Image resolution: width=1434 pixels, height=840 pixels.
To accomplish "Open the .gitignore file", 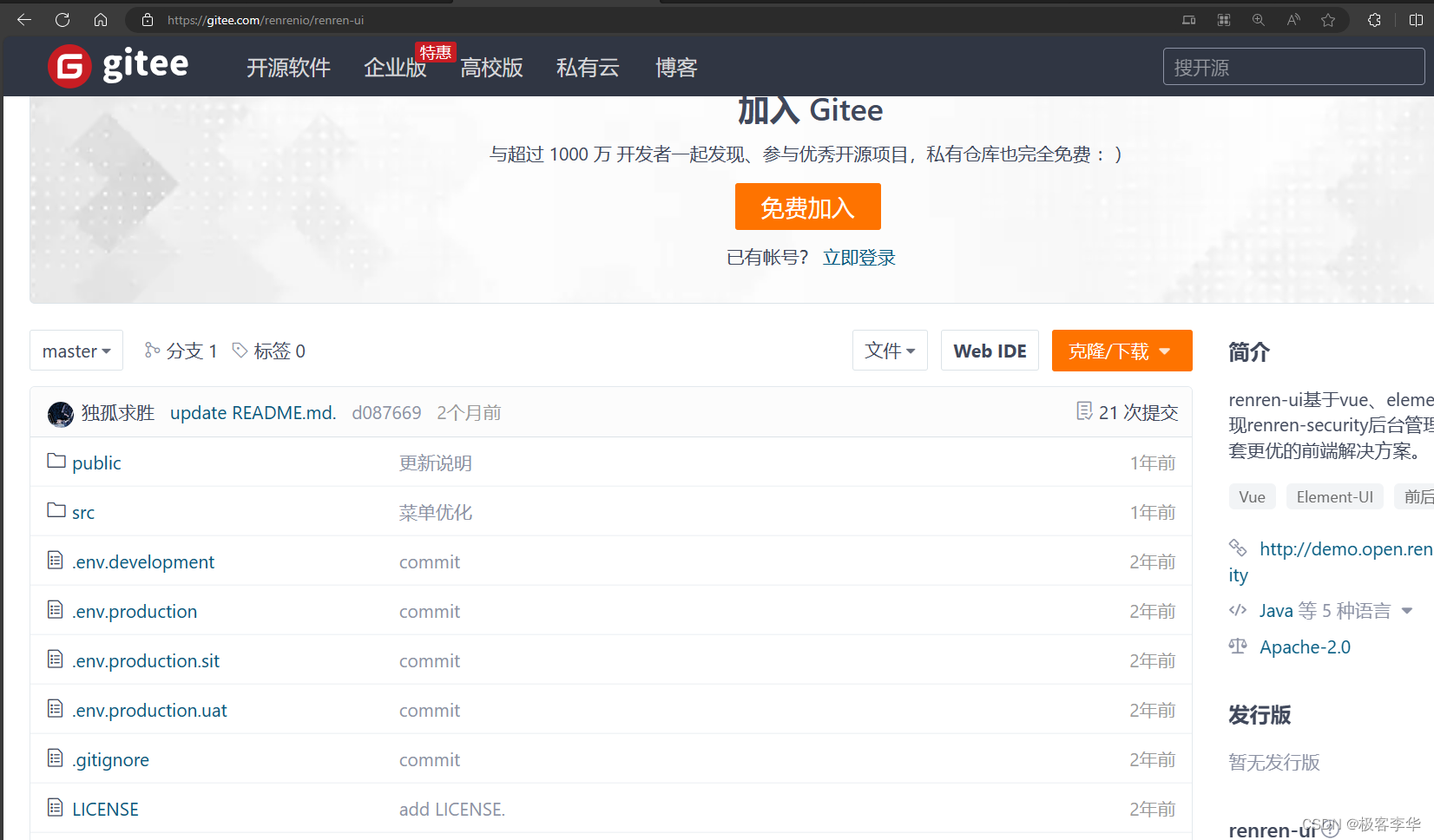I will pyautogui.click(x=111, y=760).
